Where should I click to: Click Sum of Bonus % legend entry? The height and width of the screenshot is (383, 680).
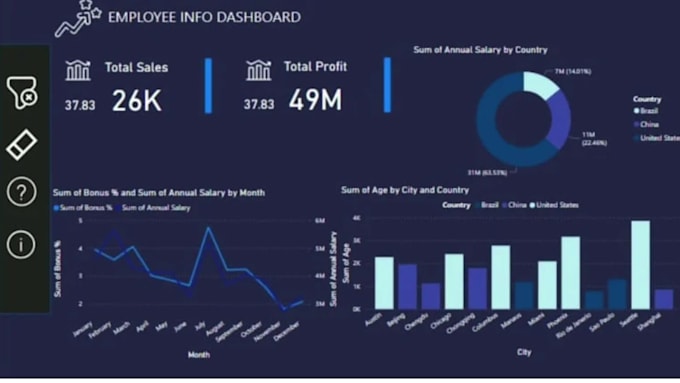coord(82,208)
